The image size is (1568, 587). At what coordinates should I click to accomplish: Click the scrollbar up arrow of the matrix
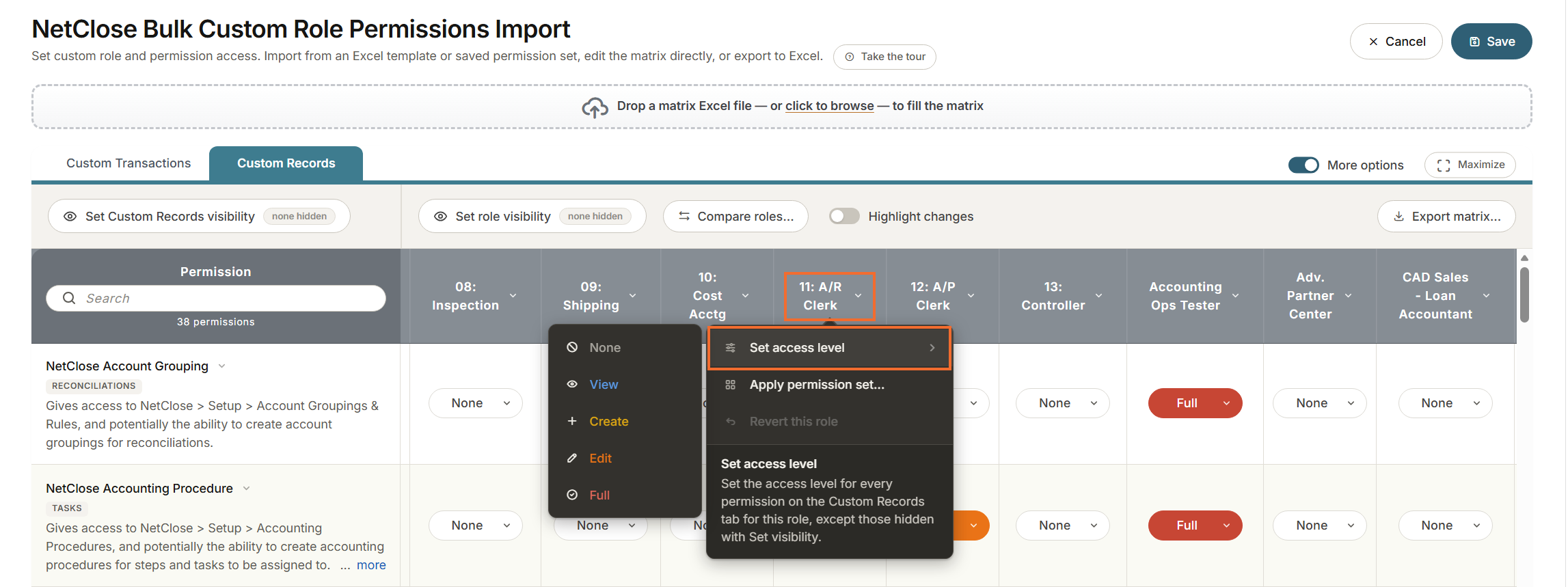(x=1524, y=258)
